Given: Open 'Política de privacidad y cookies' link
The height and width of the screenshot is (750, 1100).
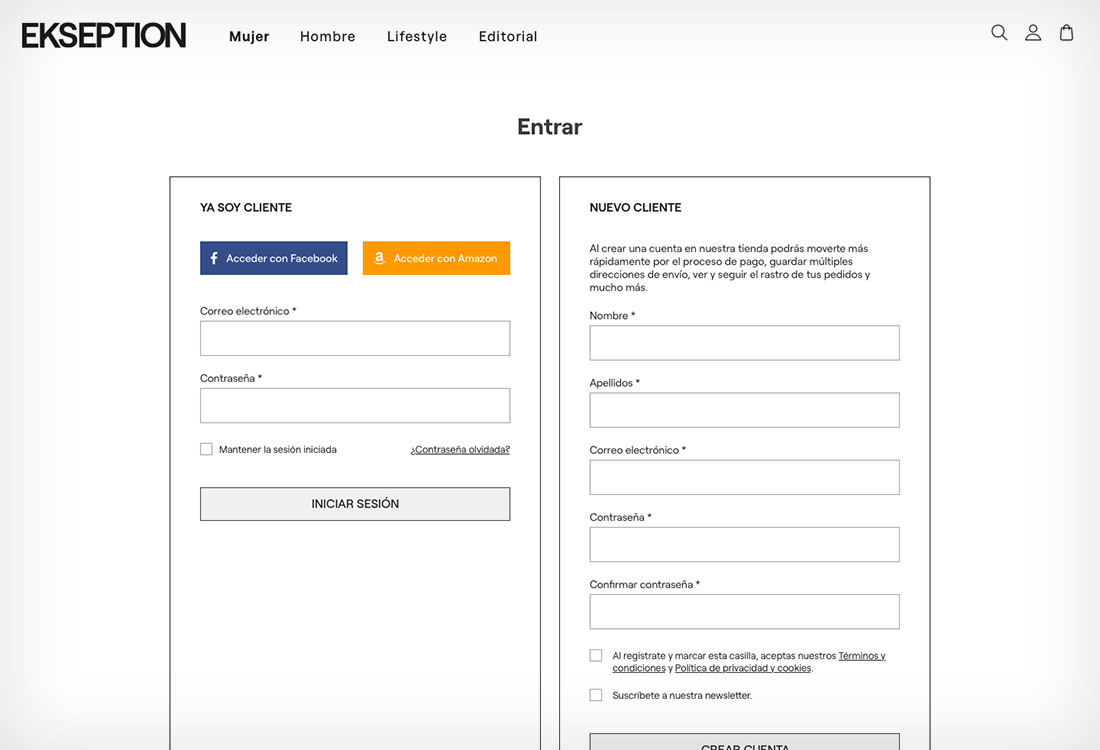Looking at the screenshot, I should pos(743,668).
